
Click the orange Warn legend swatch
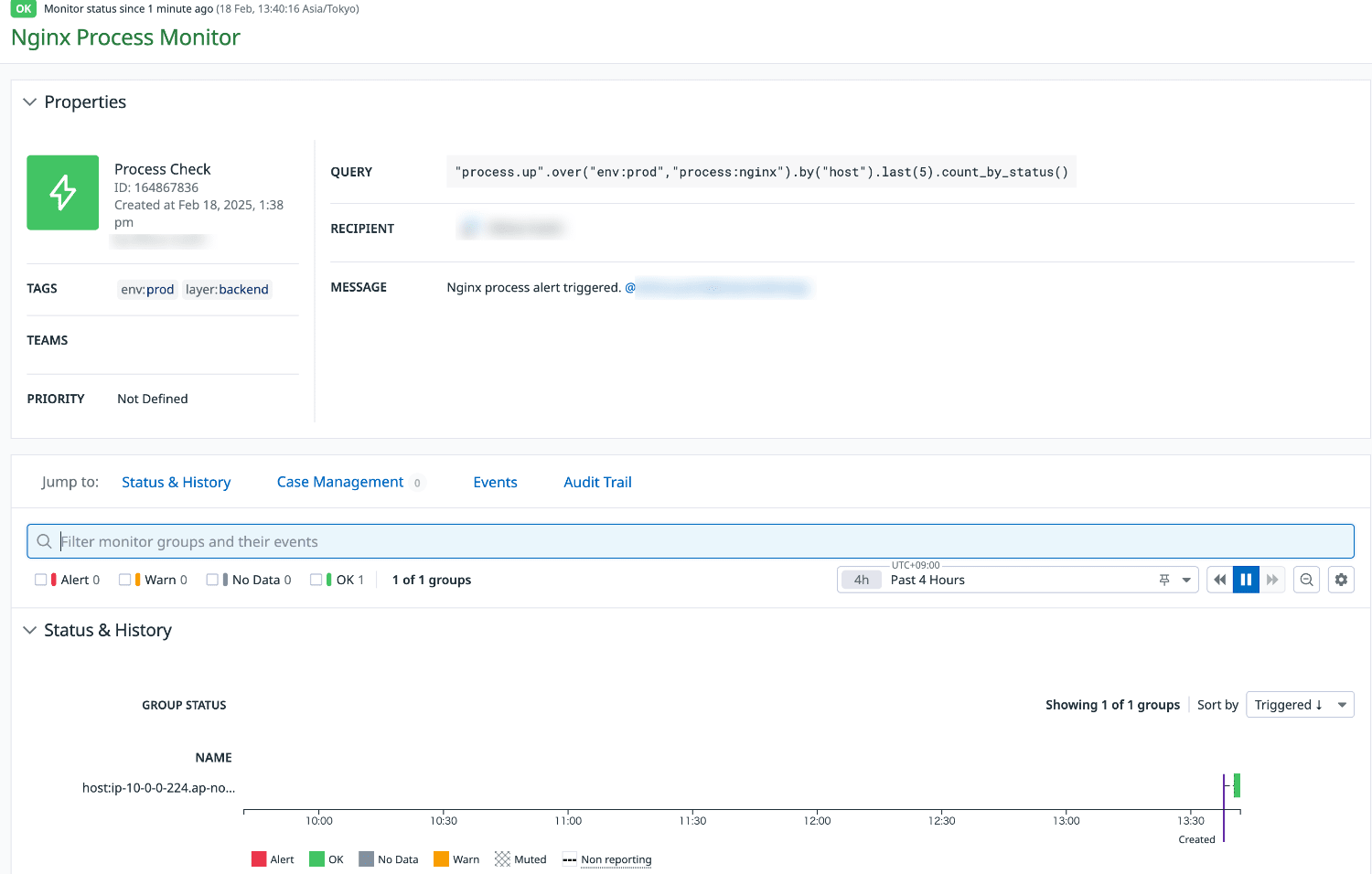coord(441,859)
